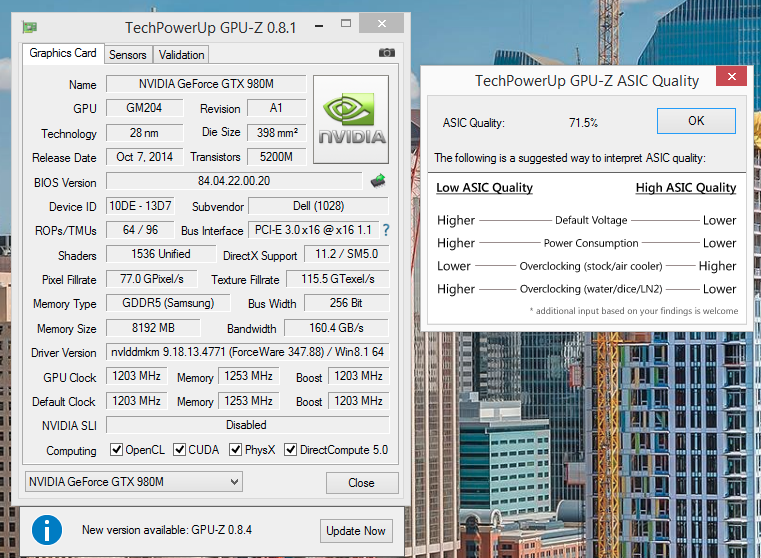
Task: Click the Memory Size field 8192 MB
Action: pos(153,328)
